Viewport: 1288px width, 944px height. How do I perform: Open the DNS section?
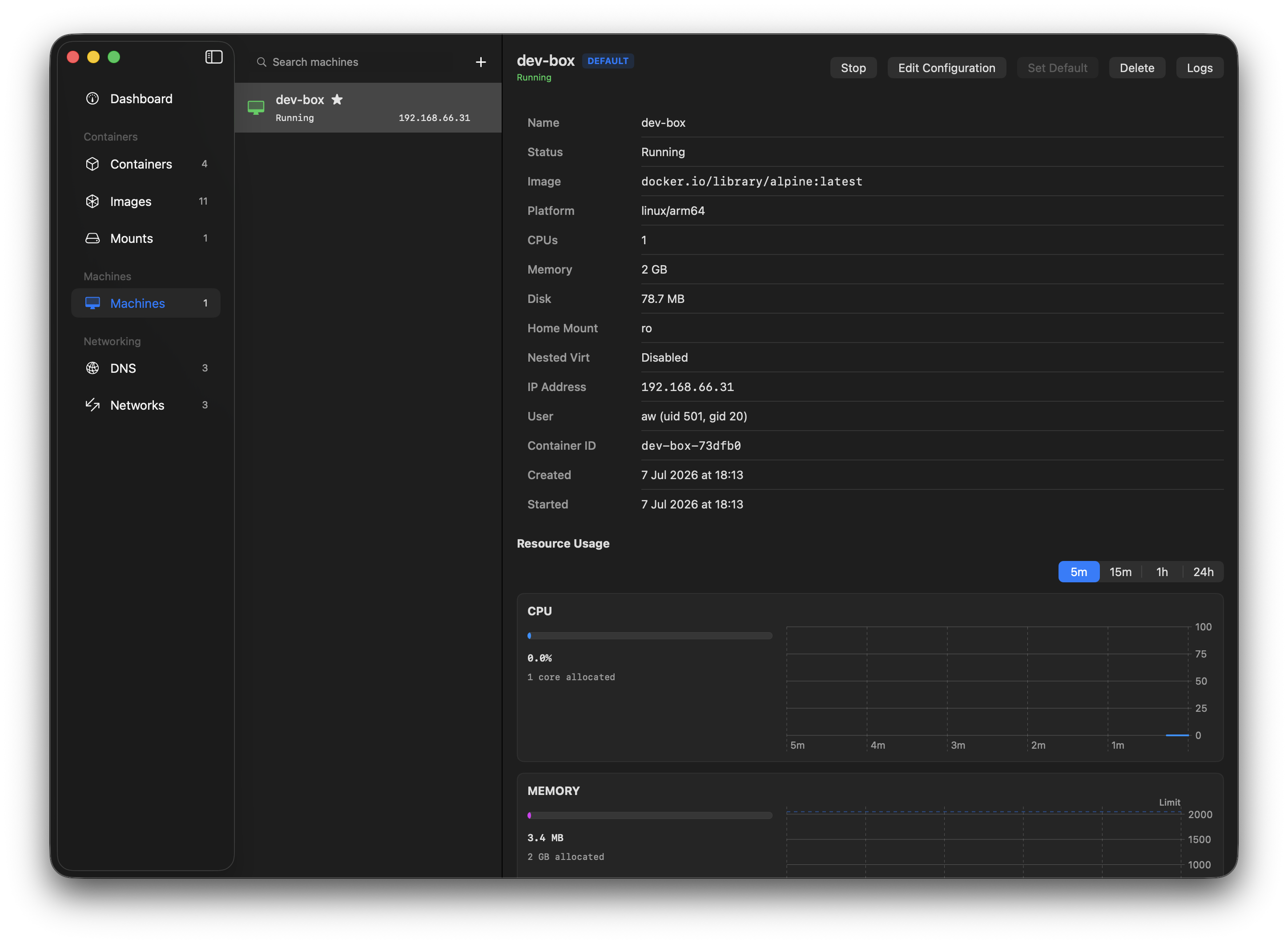click(x=145, y=368)
